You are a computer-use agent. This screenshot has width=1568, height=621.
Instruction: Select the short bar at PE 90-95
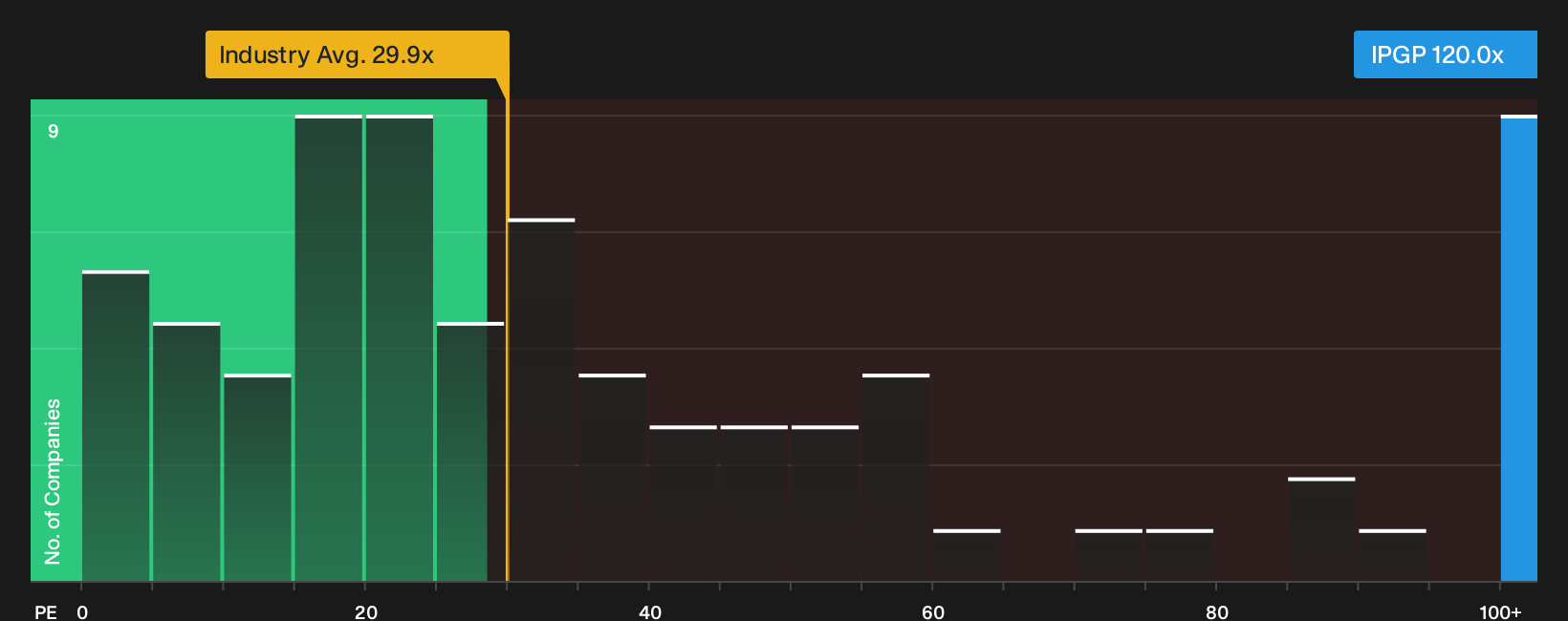pos(1392,555)
